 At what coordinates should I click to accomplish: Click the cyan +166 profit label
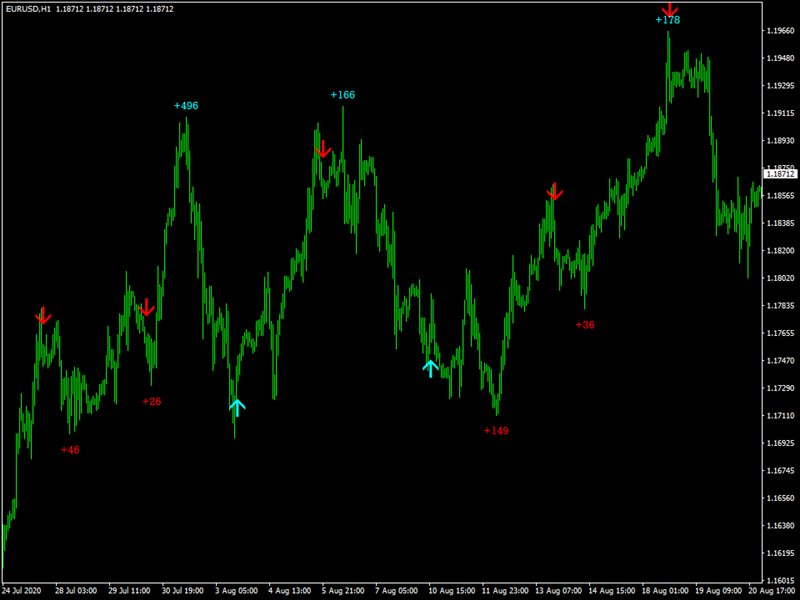(342, 94)
